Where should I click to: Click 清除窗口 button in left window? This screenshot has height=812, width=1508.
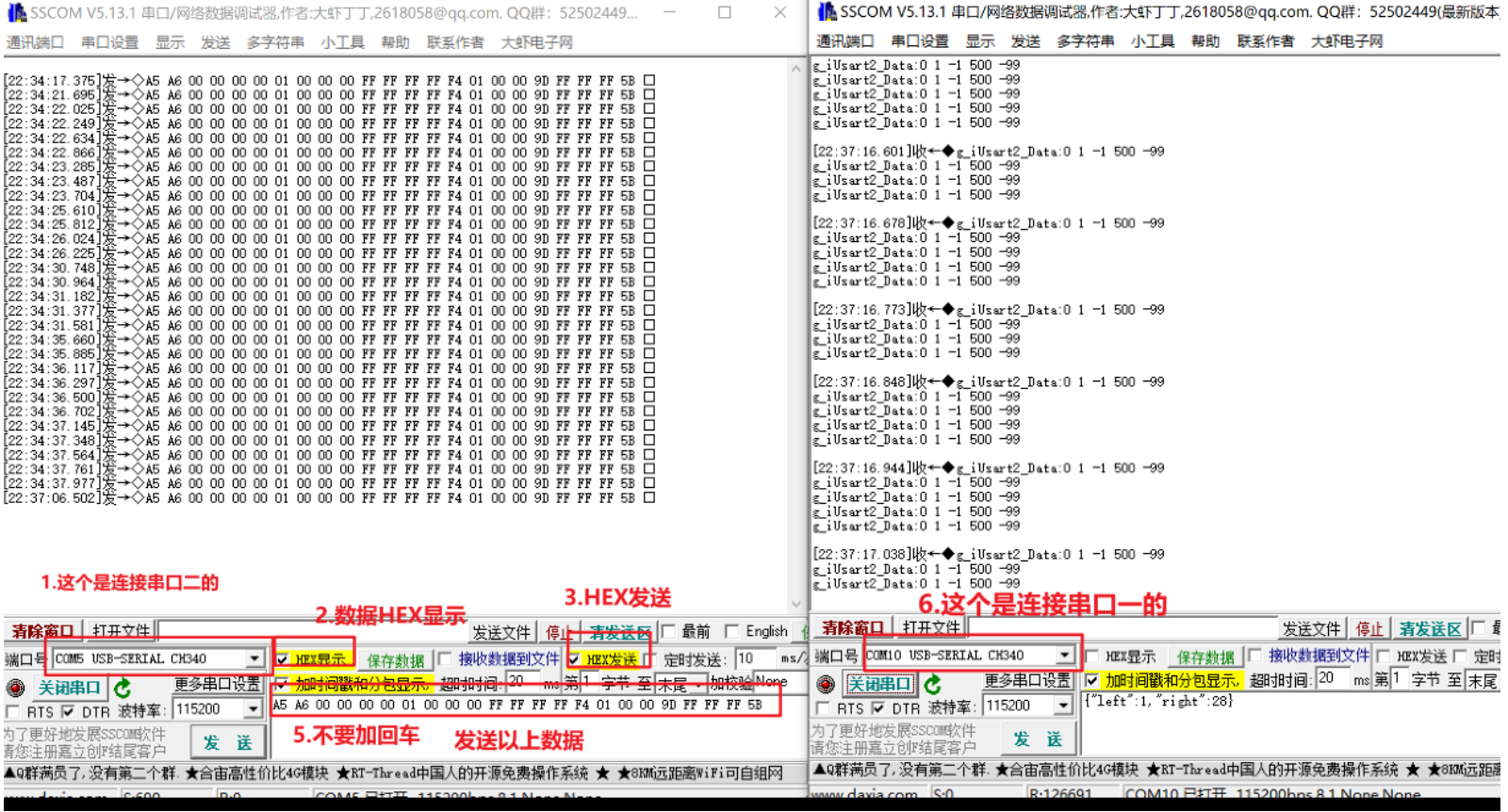[x=42, y=631]
